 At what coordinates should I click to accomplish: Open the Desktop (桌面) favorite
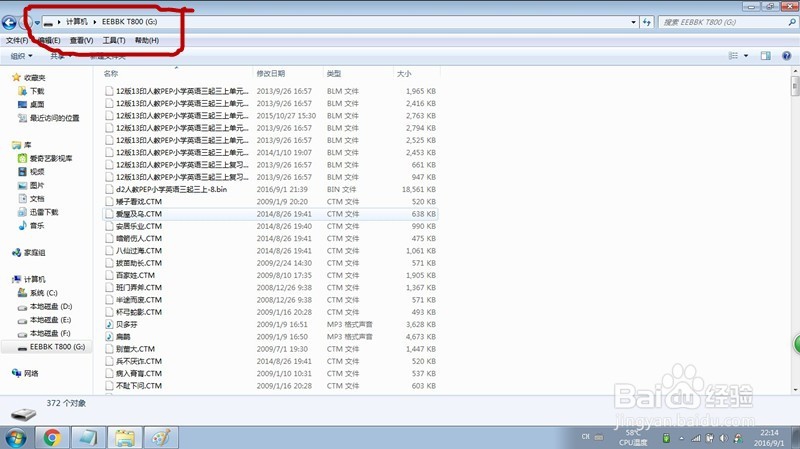31,104
